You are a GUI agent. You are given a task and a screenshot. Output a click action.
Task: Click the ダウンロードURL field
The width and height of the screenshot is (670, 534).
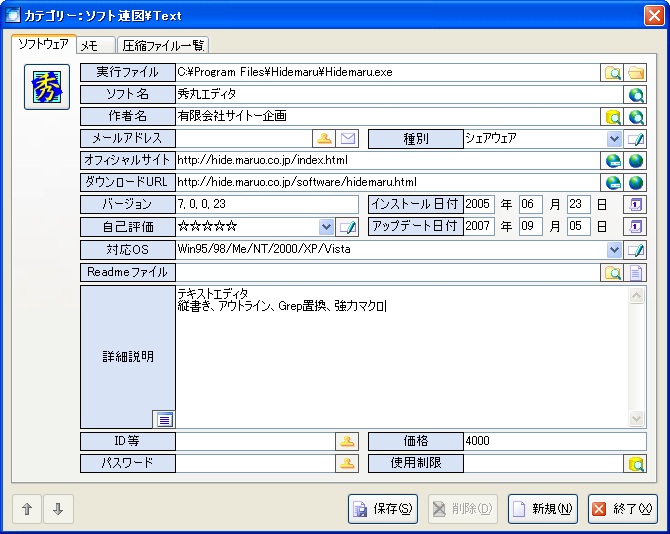tap(388, 183)
